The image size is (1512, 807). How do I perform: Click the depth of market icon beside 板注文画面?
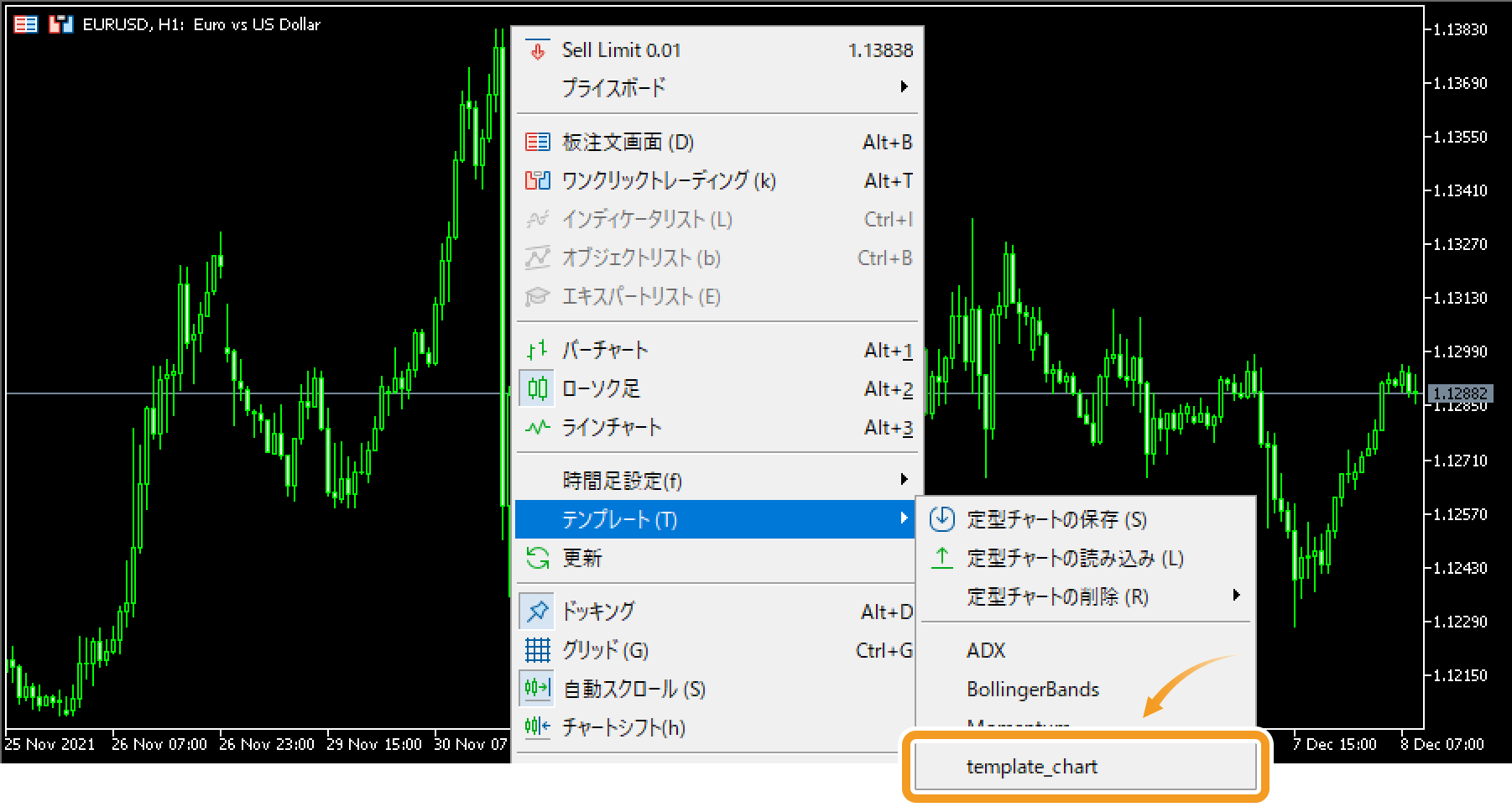coord(538,142)
